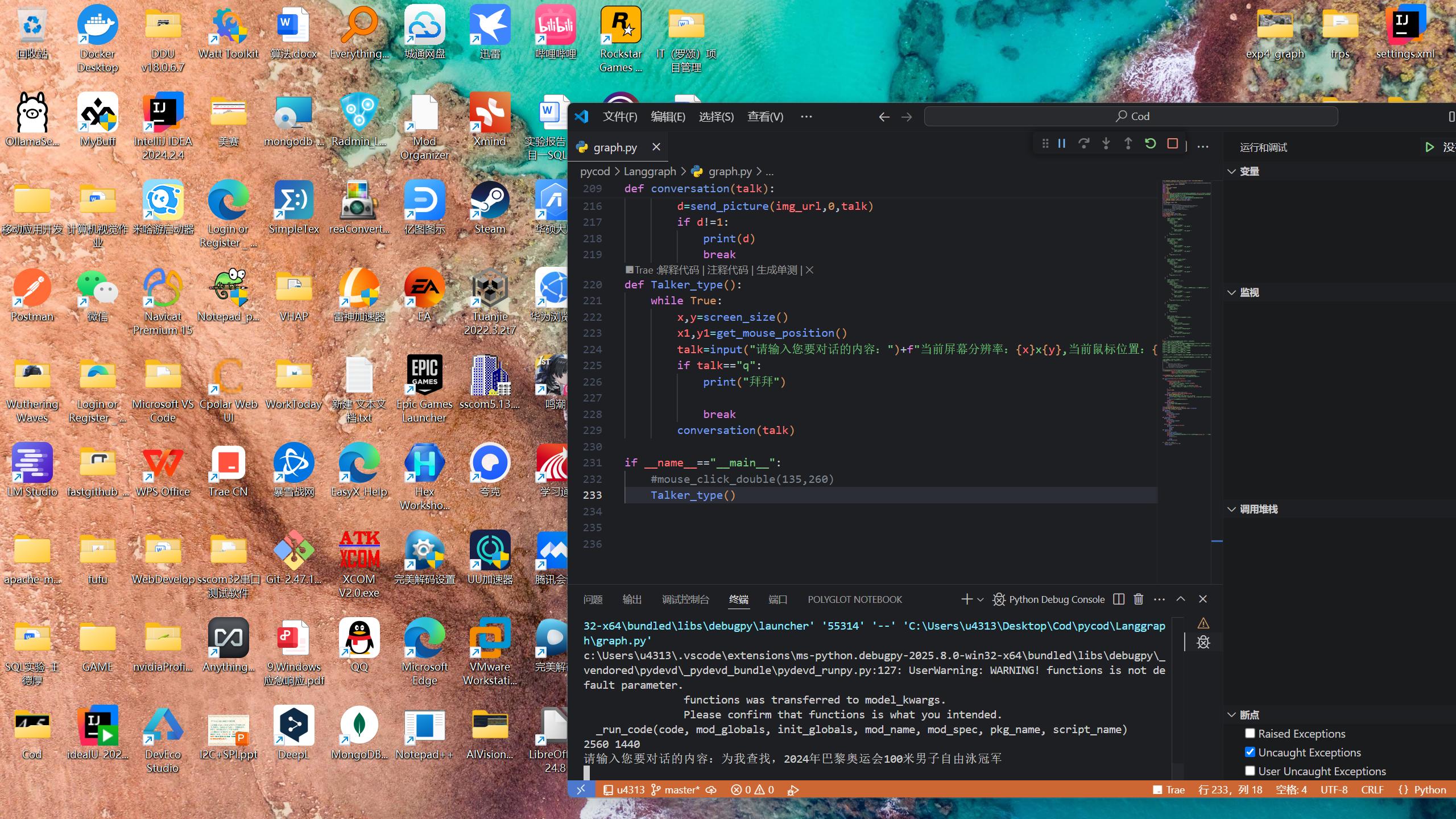
Task: Change indentation via 空格: 4
Action: tap(1291, 789)
